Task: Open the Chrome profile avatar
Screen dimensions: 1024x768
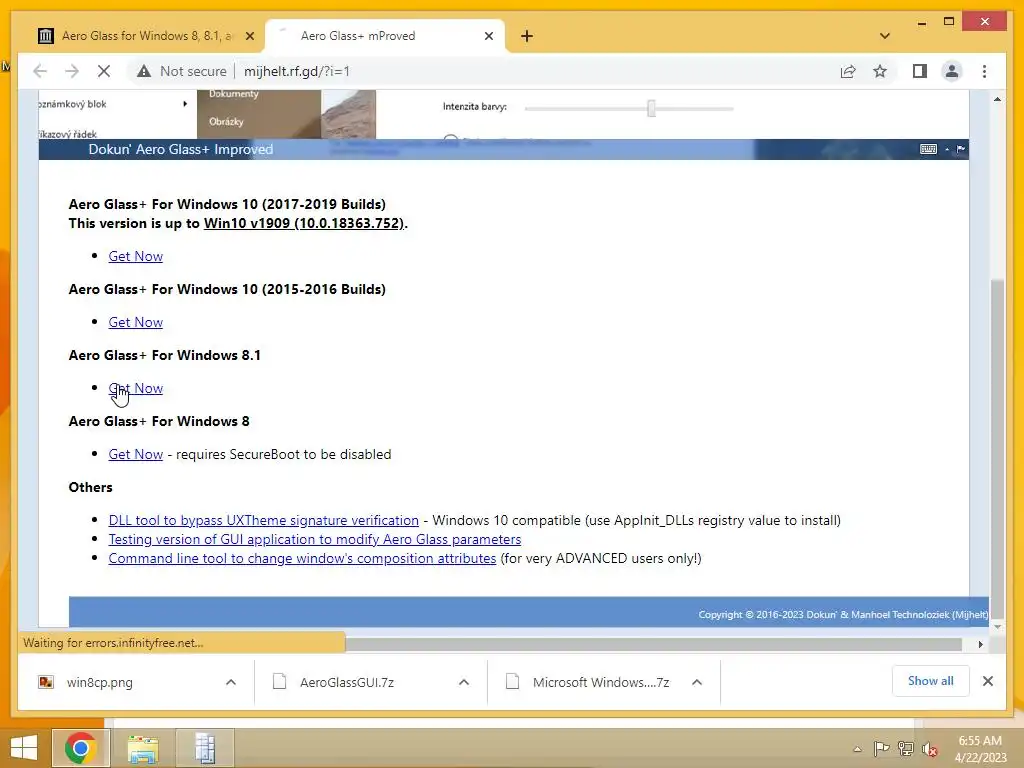Action: point(952,71)
